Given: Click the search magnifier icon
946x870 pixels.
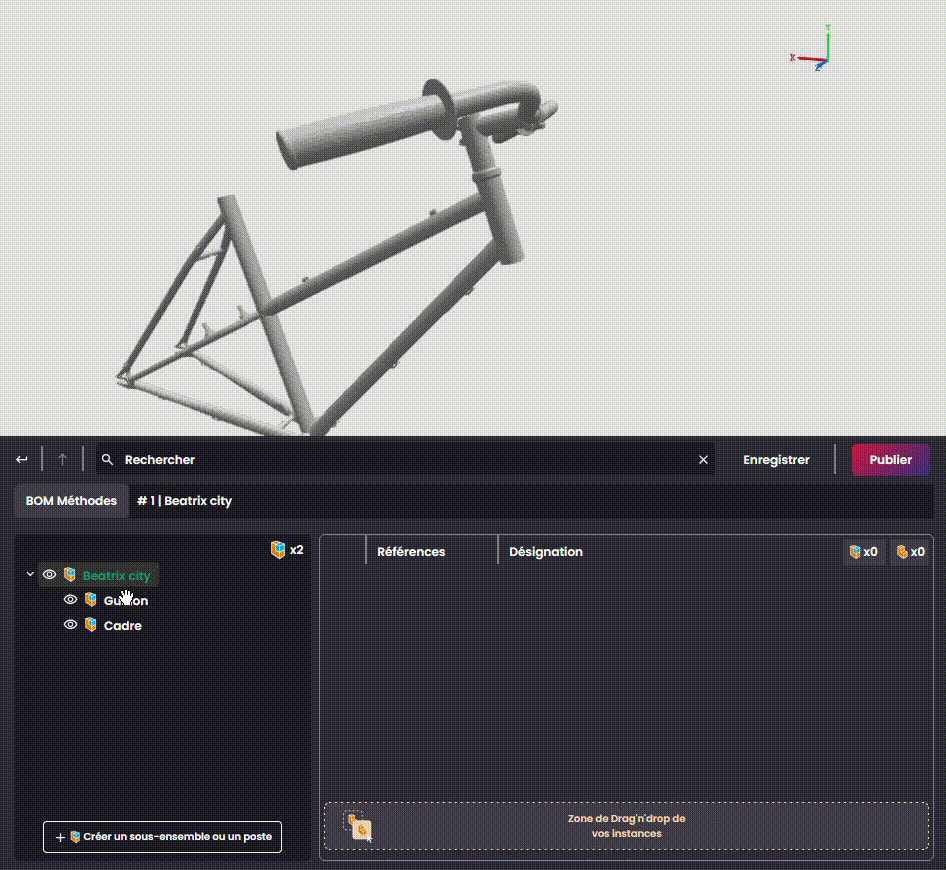Looking at the screenshot, I should pos(107,460).
